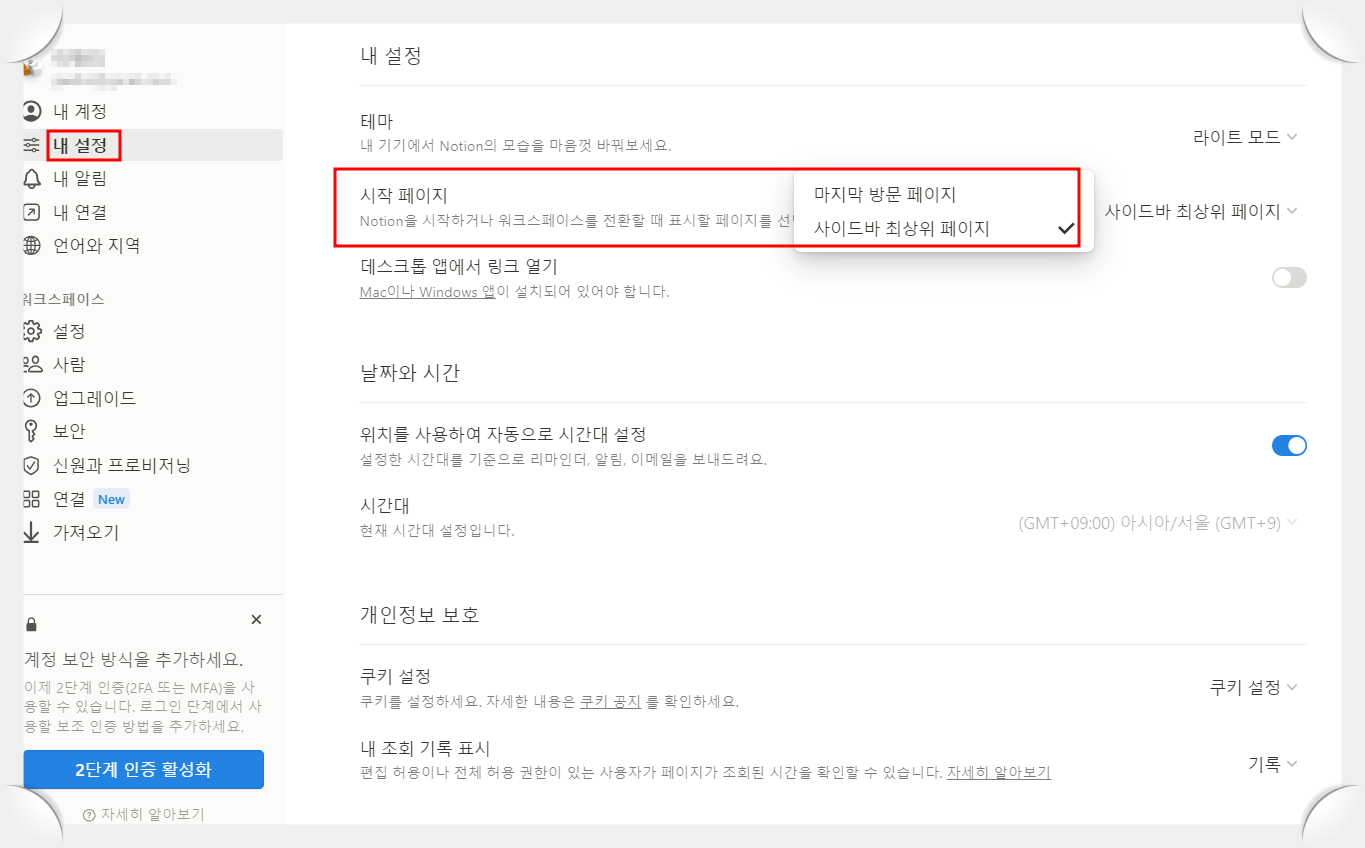Open the 쿠키 공지 link
The width and height of the screenshot is (1365, 848).
pos(610,702)
